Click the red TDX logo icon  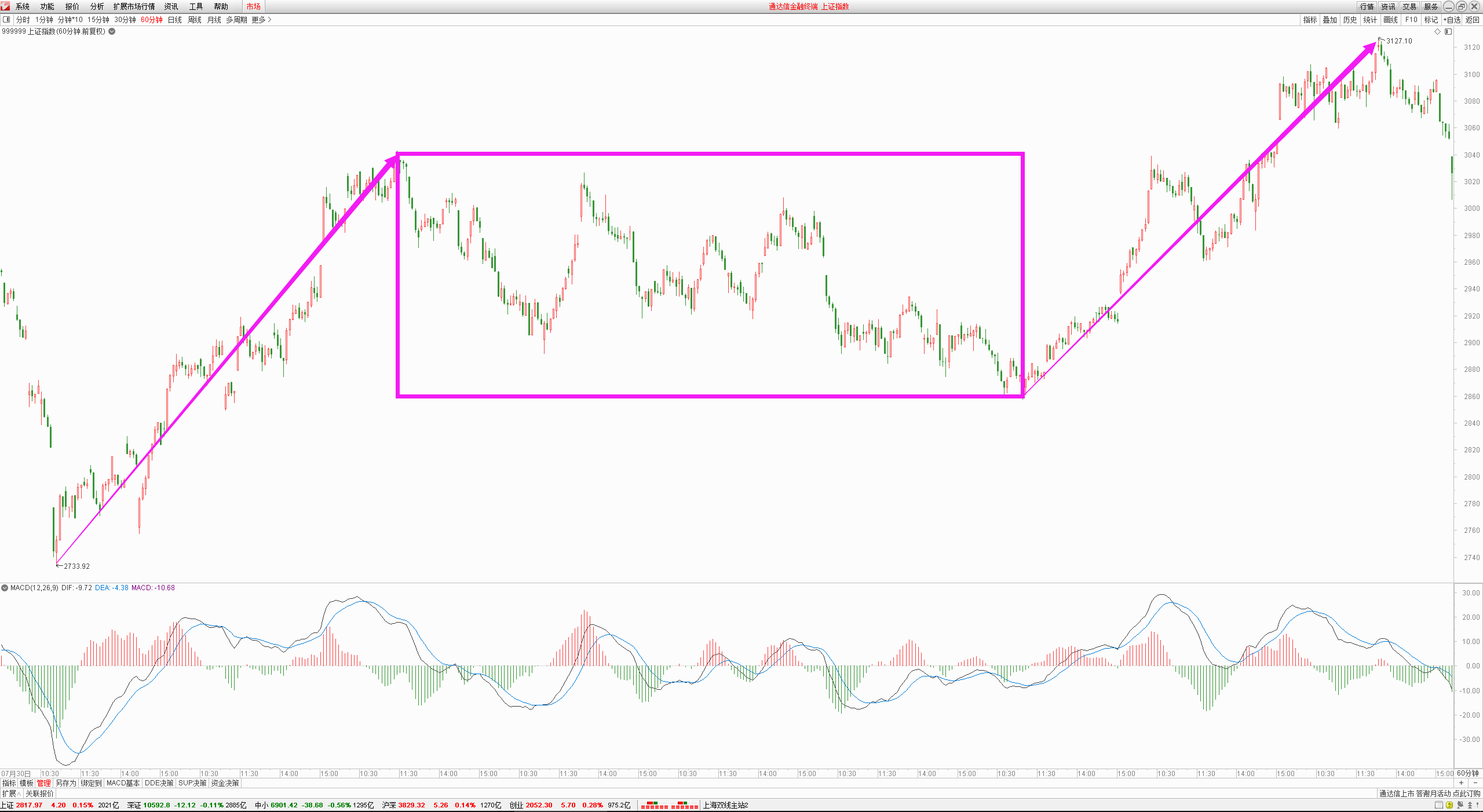[x=5, y=6]
